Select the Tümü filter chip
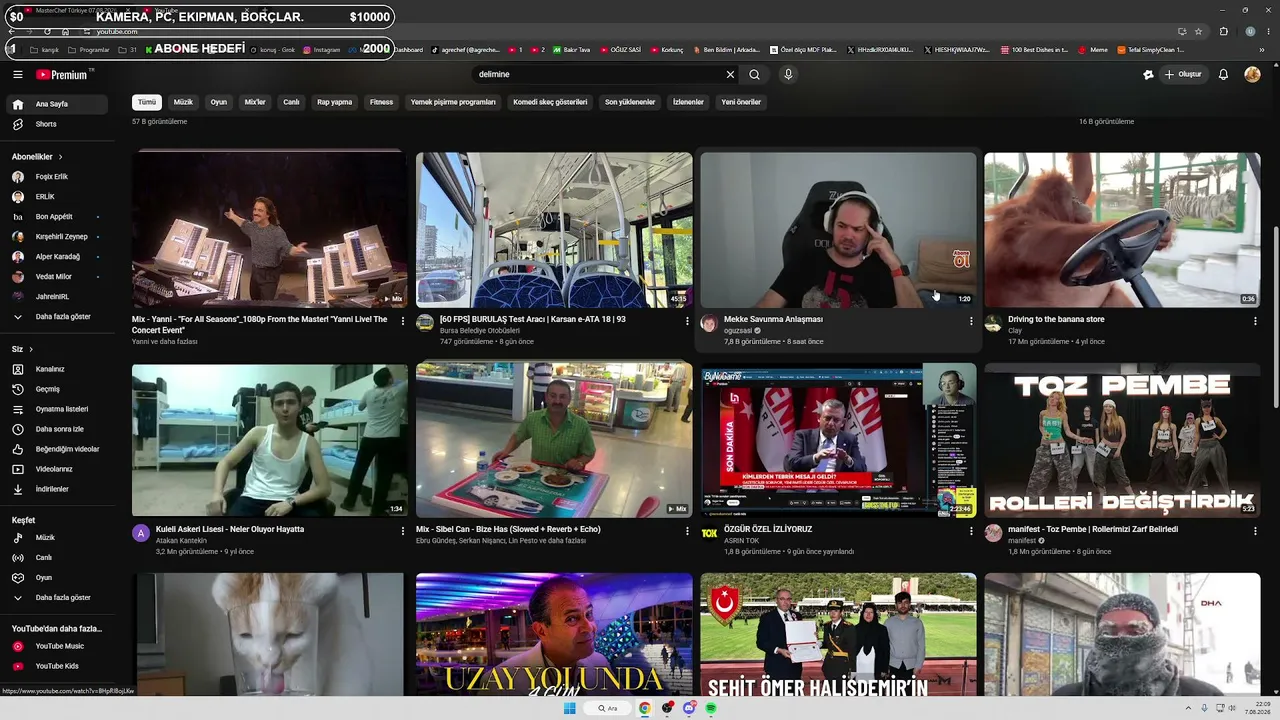Image resolution: width=1280 pixels, height=720 pixels. [147, 102]
